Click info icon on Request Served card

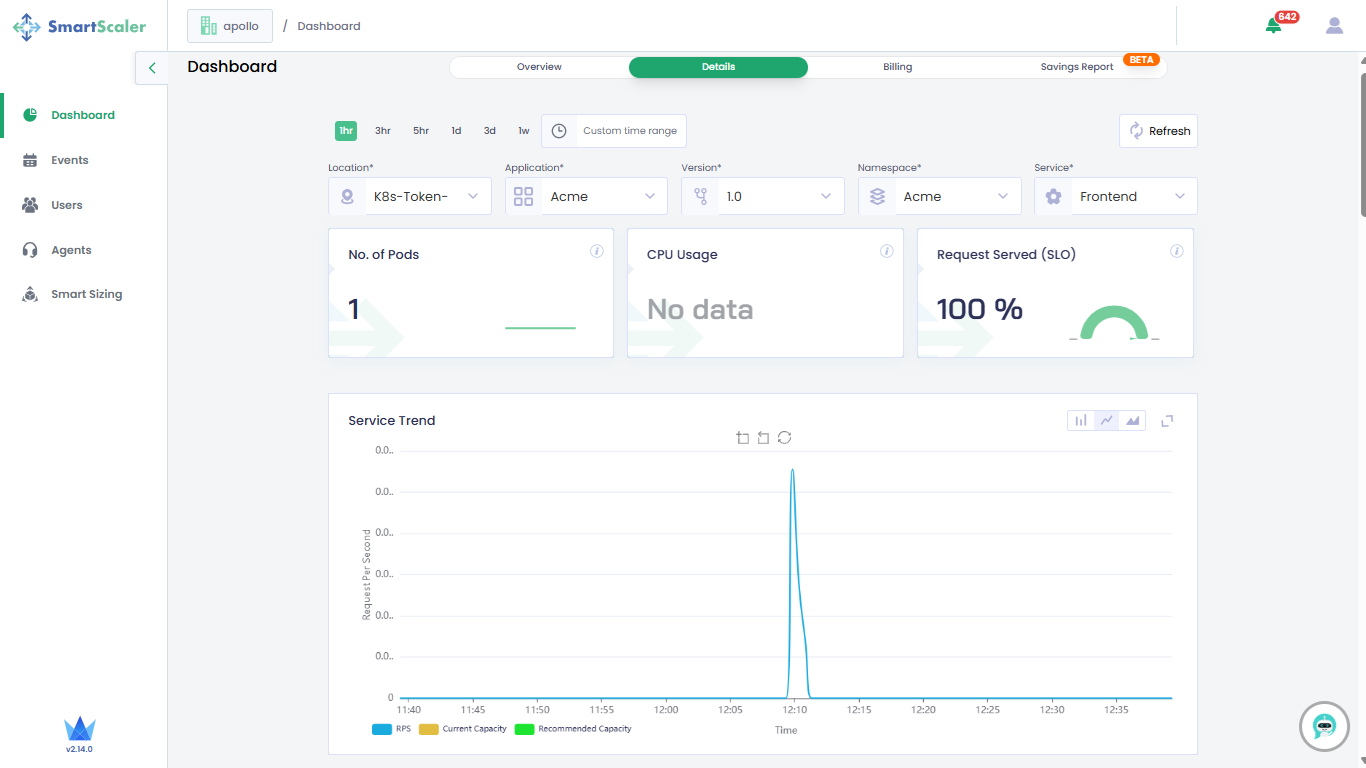point(1177,251)
